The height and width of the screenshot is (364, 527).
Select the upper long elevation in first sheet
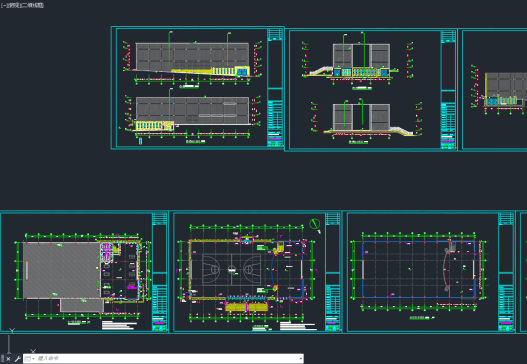(192, 60)
